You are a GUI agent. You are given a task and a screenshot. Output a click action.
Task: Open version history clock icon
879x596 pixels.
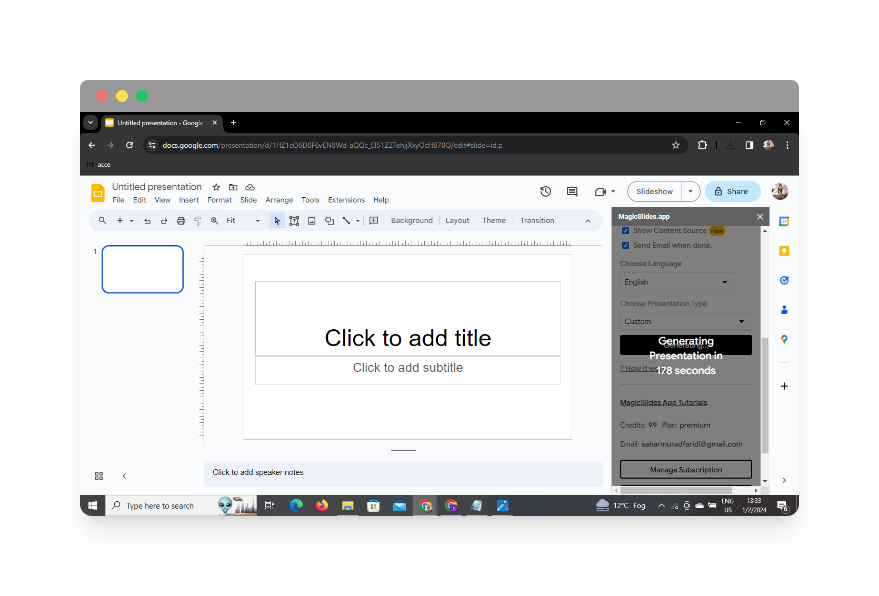click(x=545, y=192)
